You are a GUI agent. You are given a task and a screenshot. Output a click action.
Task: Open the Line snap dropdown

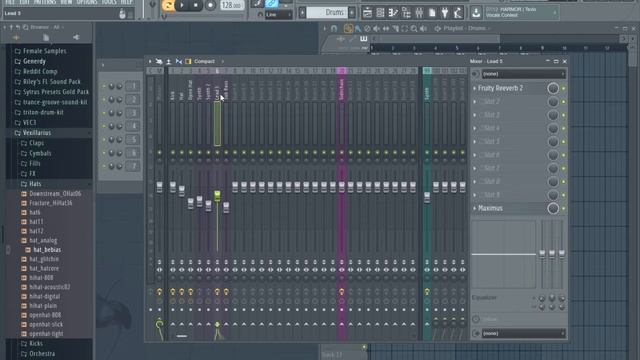coord(278,15)
